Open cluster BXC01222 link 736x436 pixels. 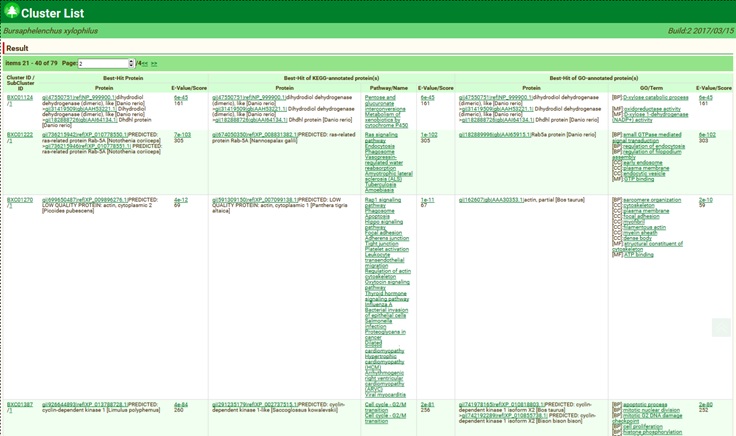(20, 135)
